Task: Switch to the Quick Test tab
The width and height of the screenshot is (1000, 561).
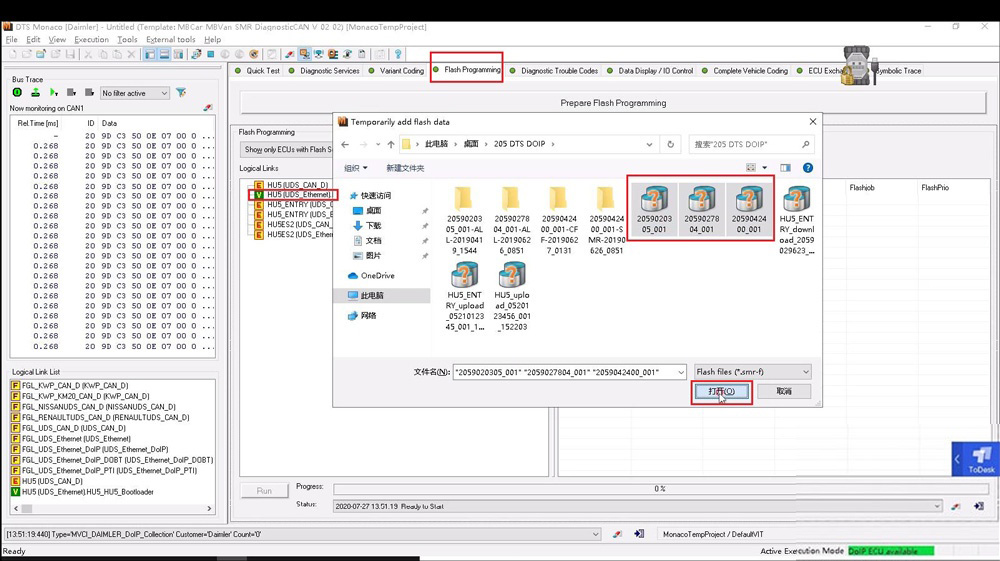Action: pyautogui.click(x=257, y=71)
